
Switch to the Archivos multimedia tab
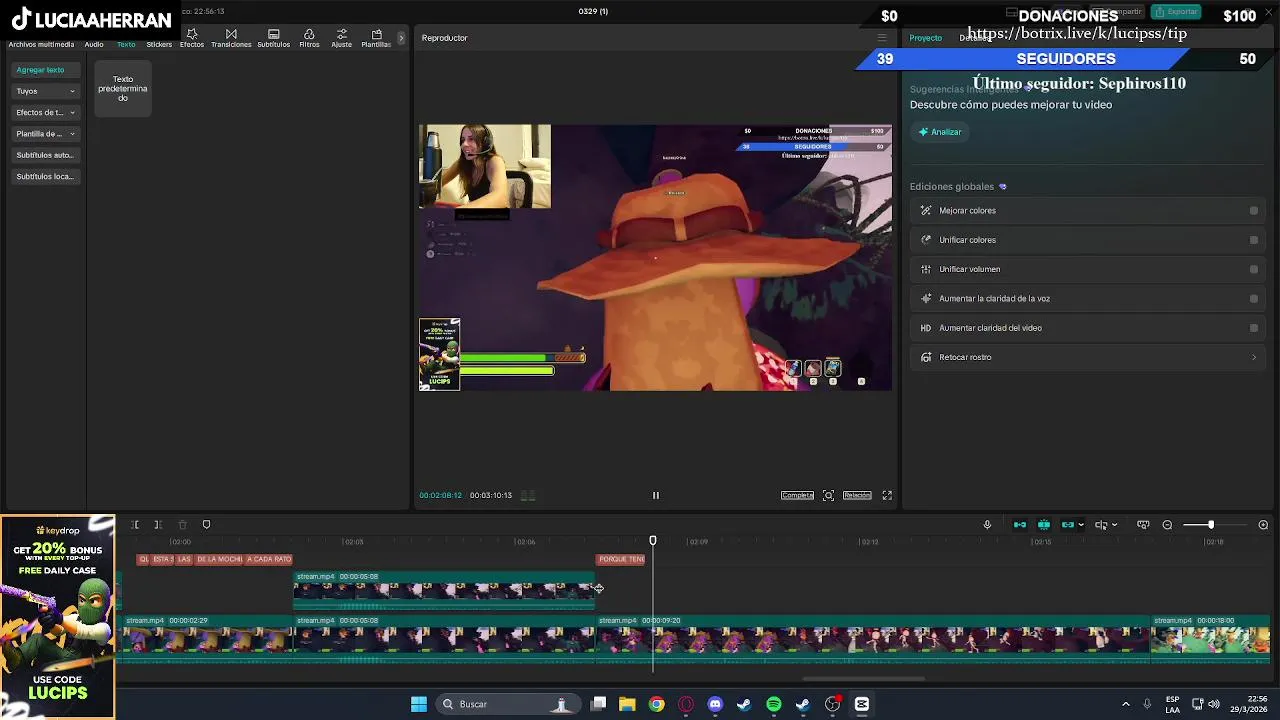tap(41, 45)
